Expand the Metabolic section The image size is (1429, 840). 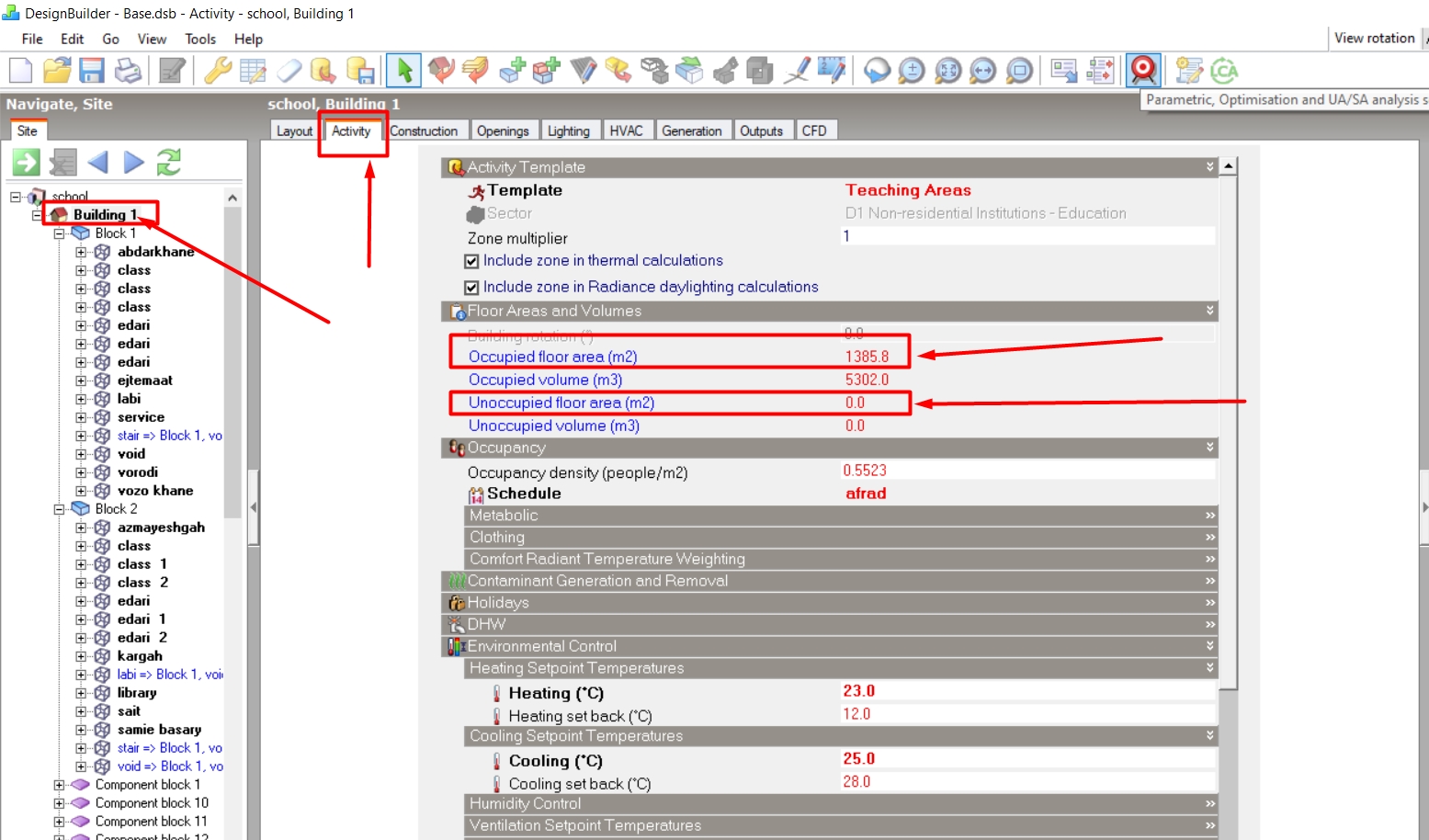point(1210,516)
